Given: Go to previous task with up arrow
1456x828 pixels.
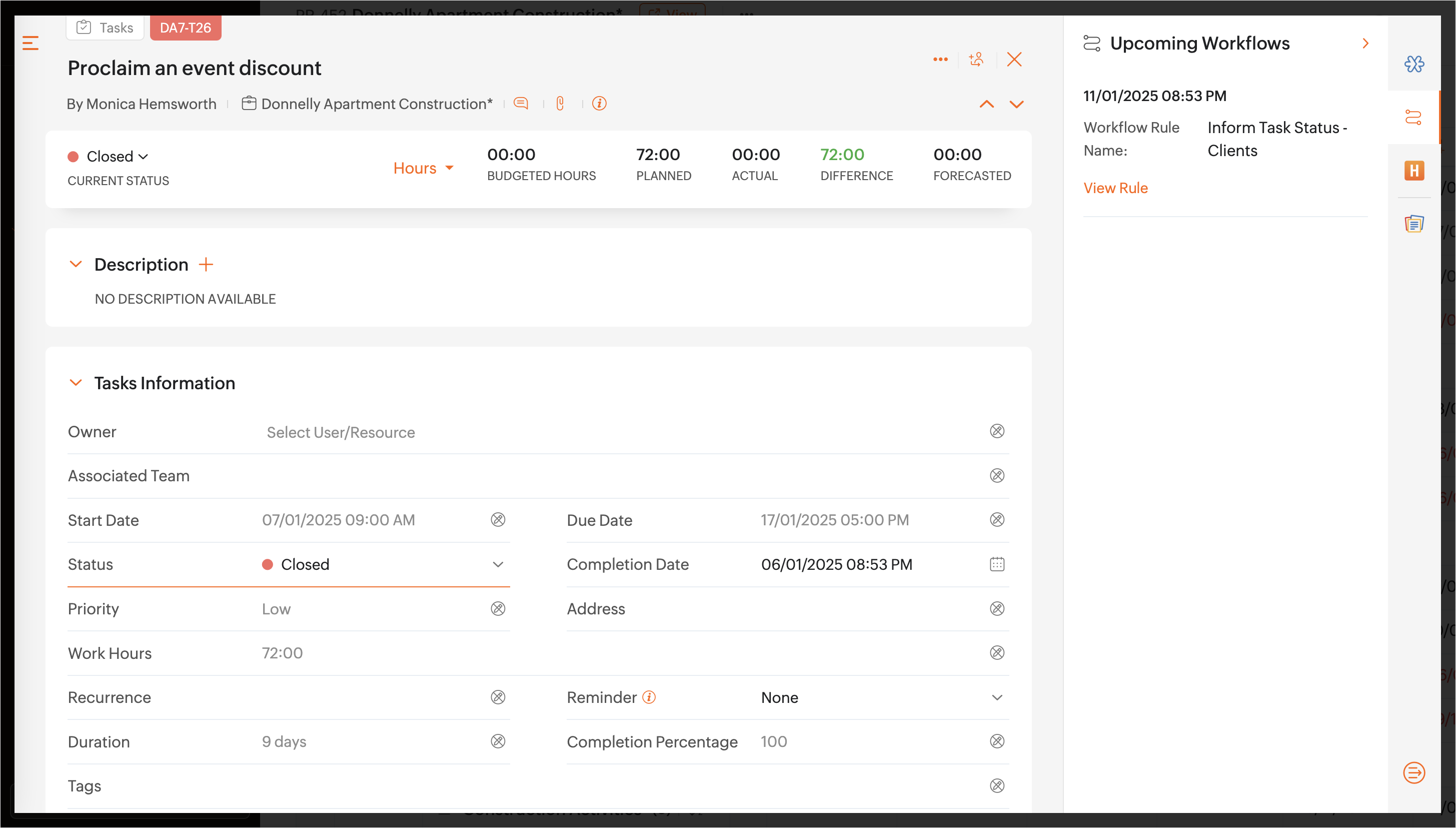Looking at the screenshot, I should [987, 104].
